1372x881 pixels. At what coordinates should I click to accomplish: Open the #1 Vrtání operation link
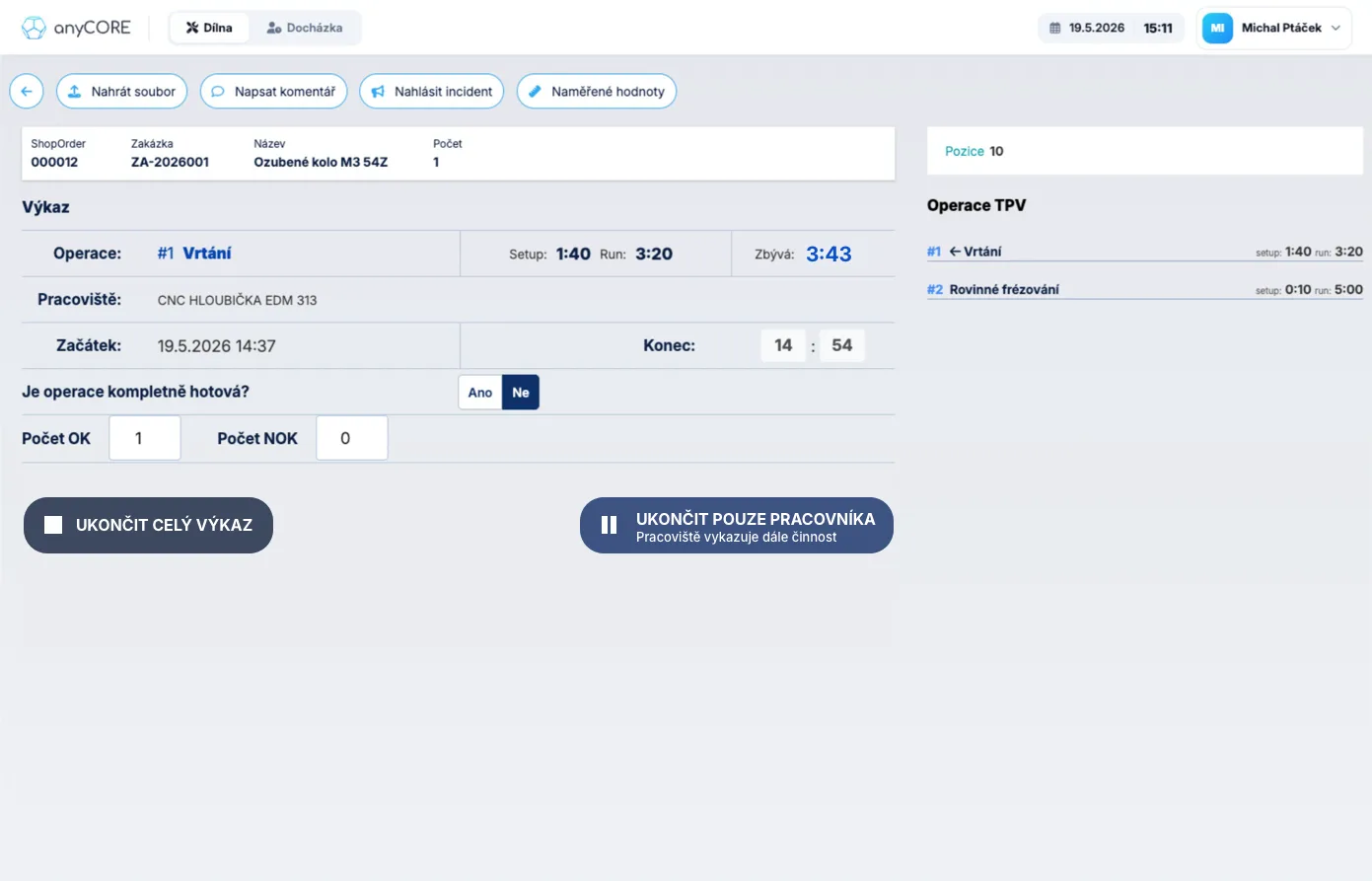[194, 254]
